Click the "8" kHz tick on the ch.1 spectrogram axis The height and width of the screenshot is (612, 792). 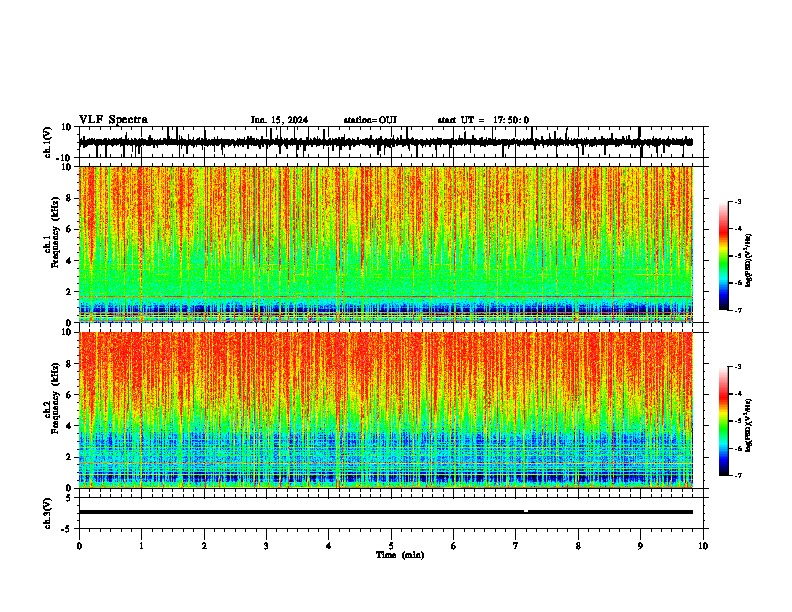69,198
